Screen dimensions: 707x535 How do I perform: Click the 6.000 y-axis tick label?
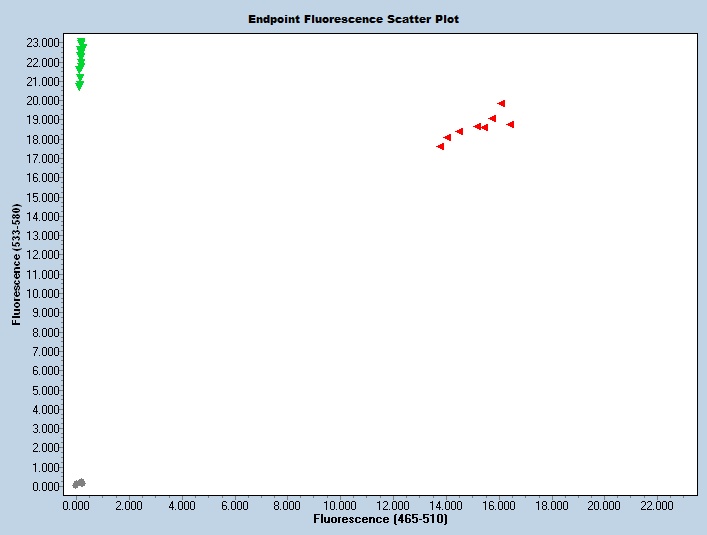pyautogui.click(x=45, y=371)
